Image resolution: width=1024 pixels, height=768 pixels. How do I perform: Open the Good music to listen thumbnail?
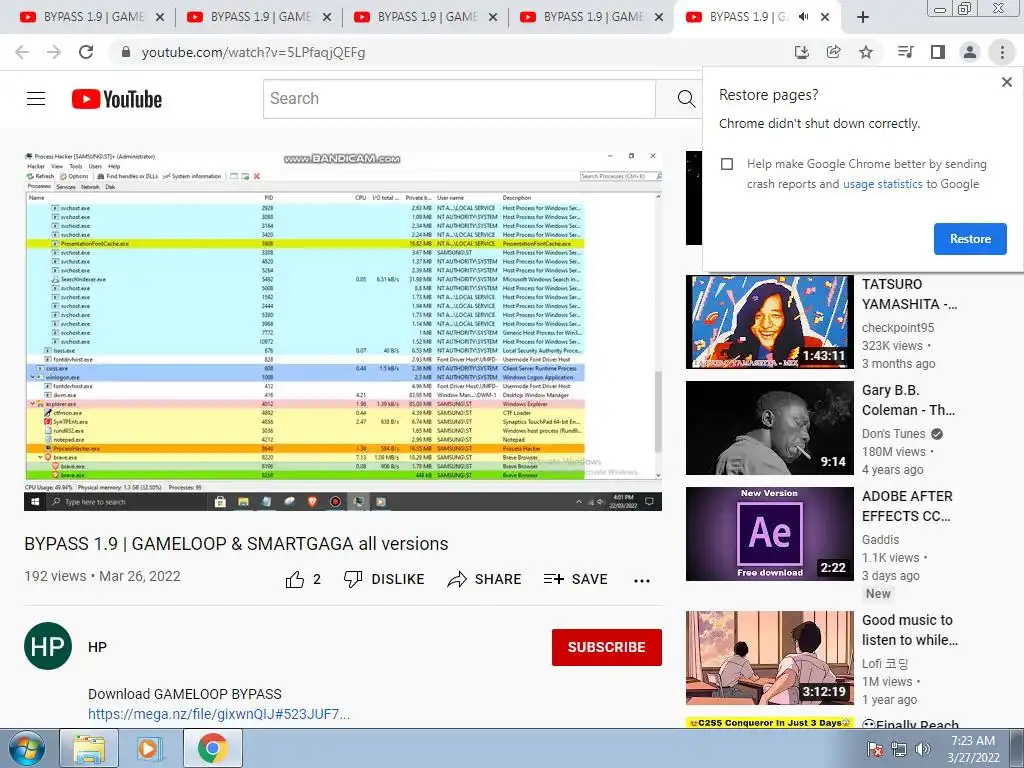[x=769, y=658]
